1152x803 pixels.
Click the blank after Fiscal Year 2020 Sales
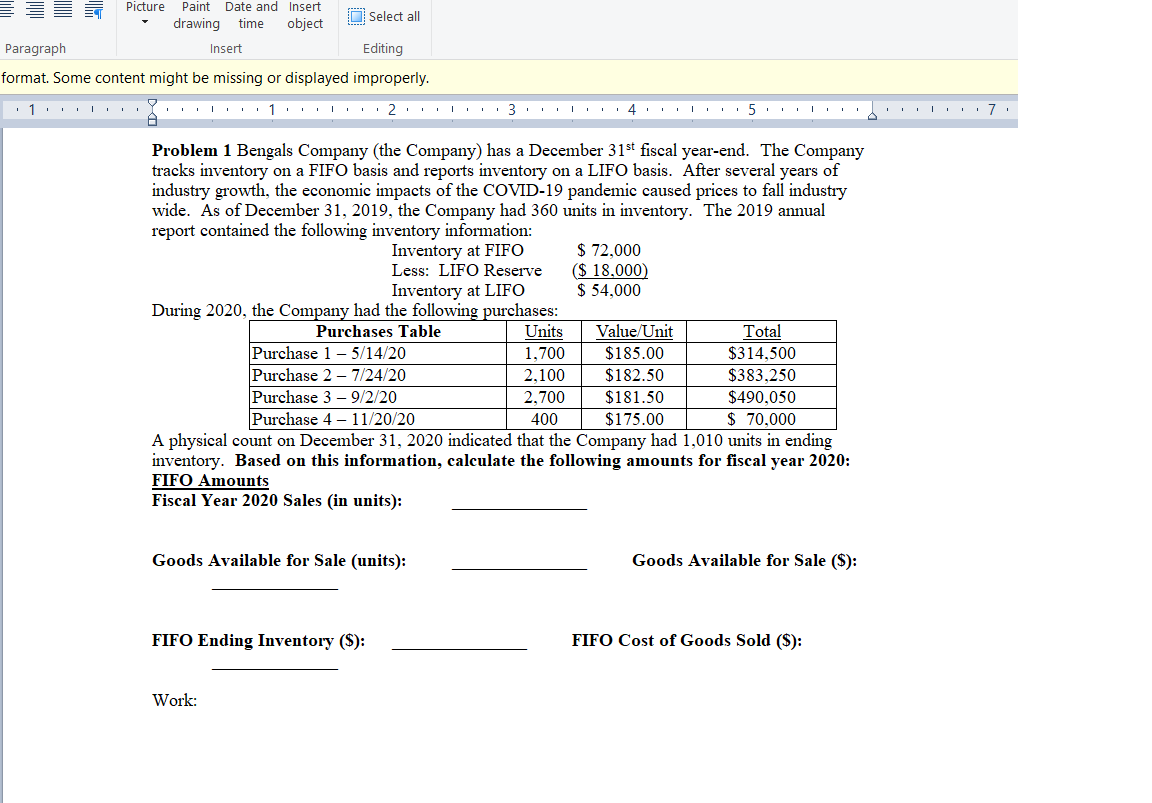point(519,505)
